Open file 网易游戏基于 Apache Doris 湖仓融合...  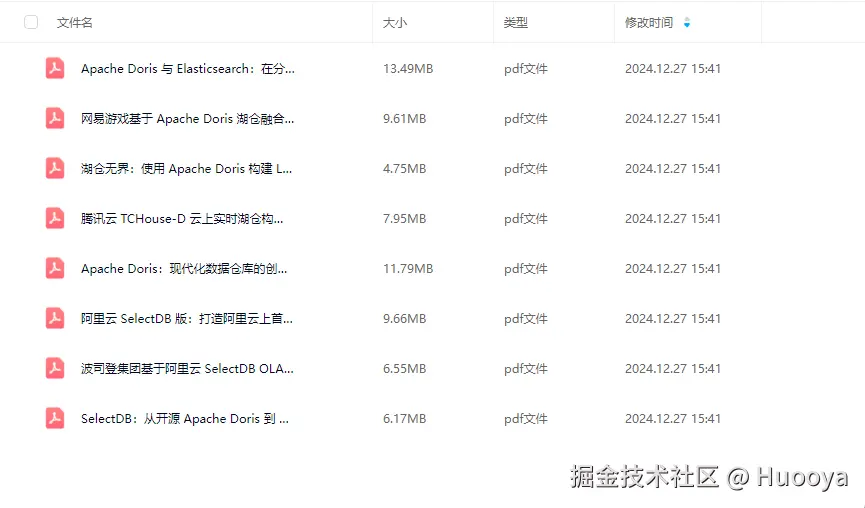pyautogui.click(x=188, y=119)
